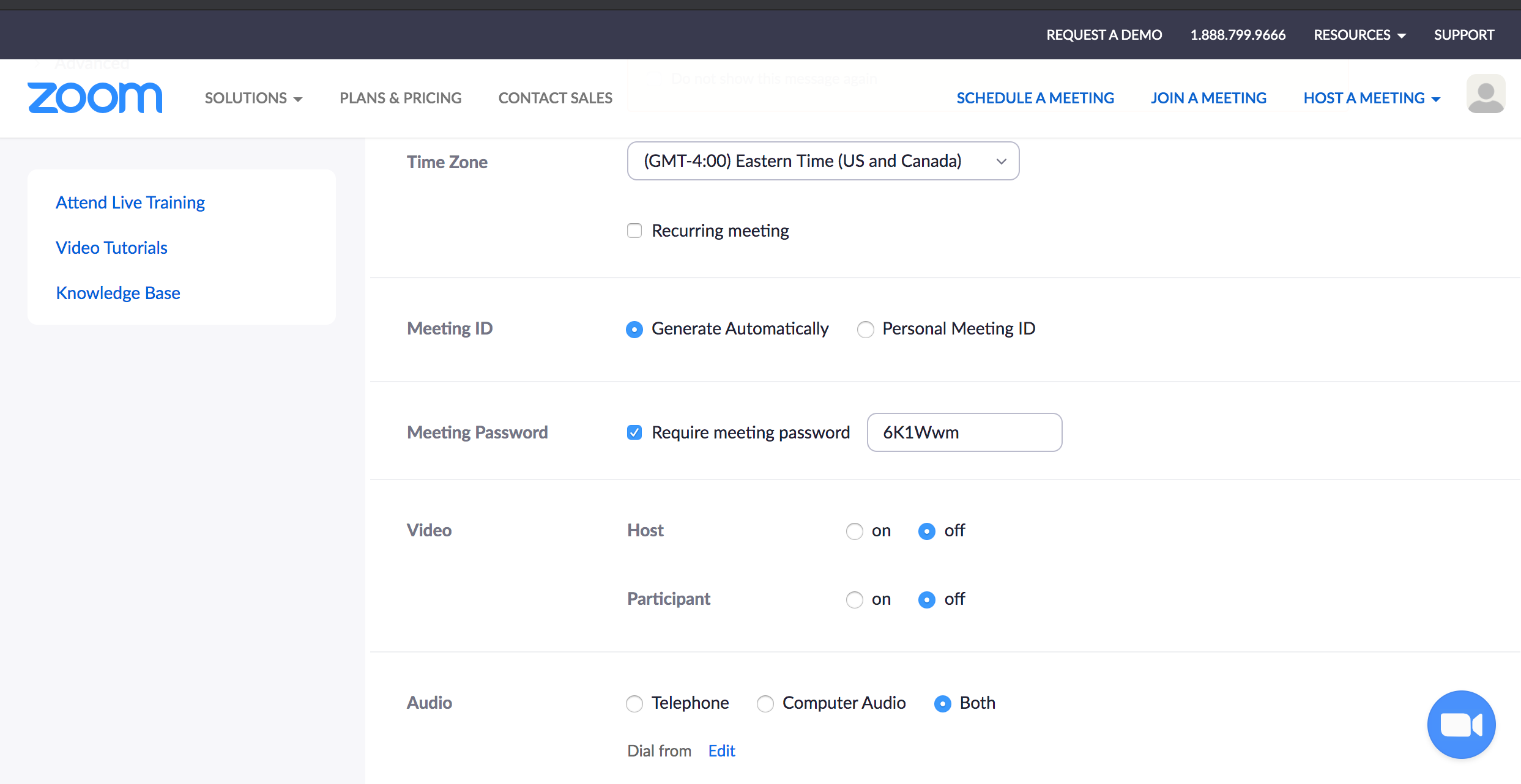This screenshot has width=1521, height=784.
Task: Click the Attend Live Training link
Action: (131, 202)
